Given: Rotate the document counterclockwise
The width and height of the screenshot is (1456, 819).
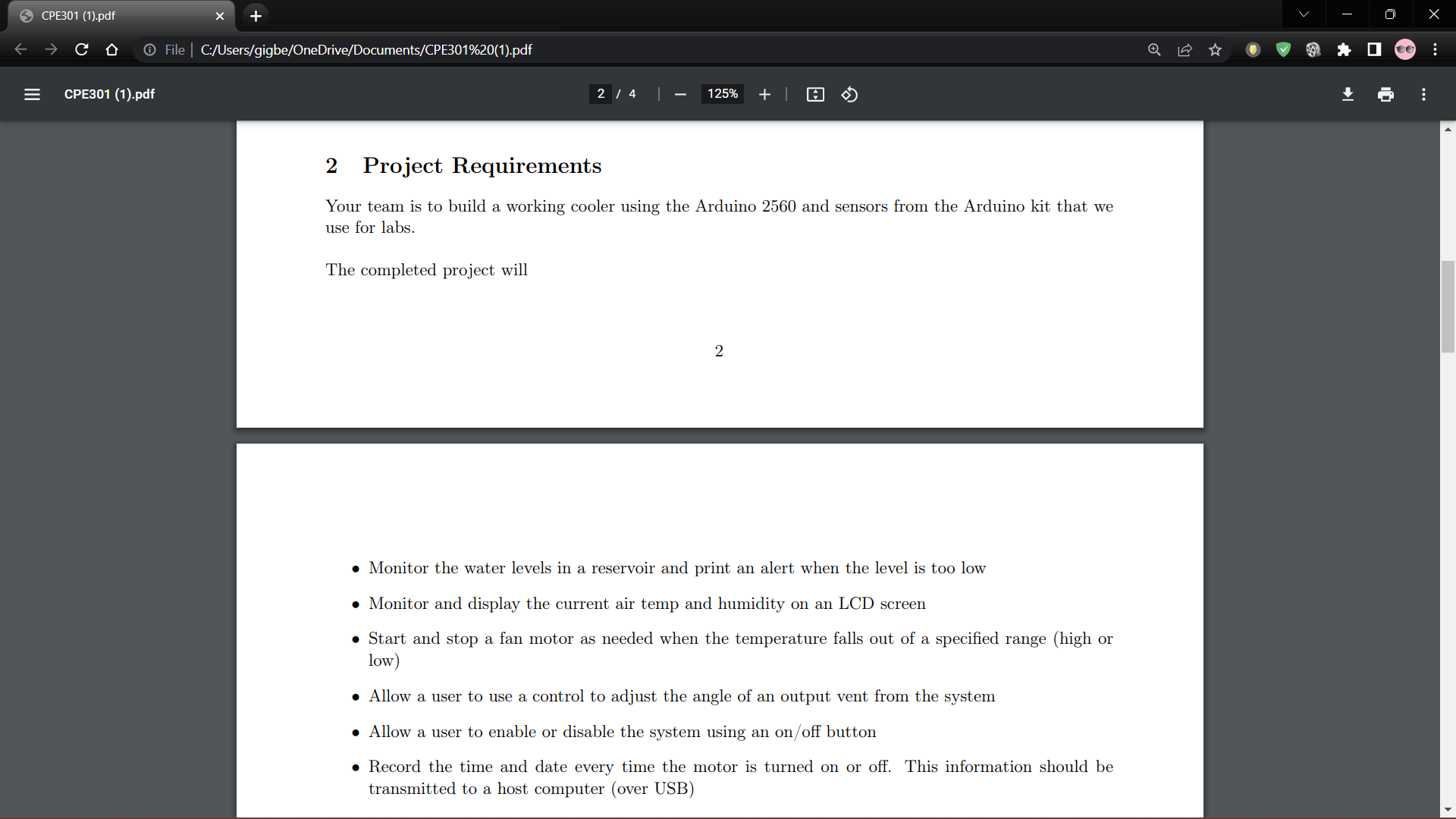Looking at the screenshot, I should 849,94.
